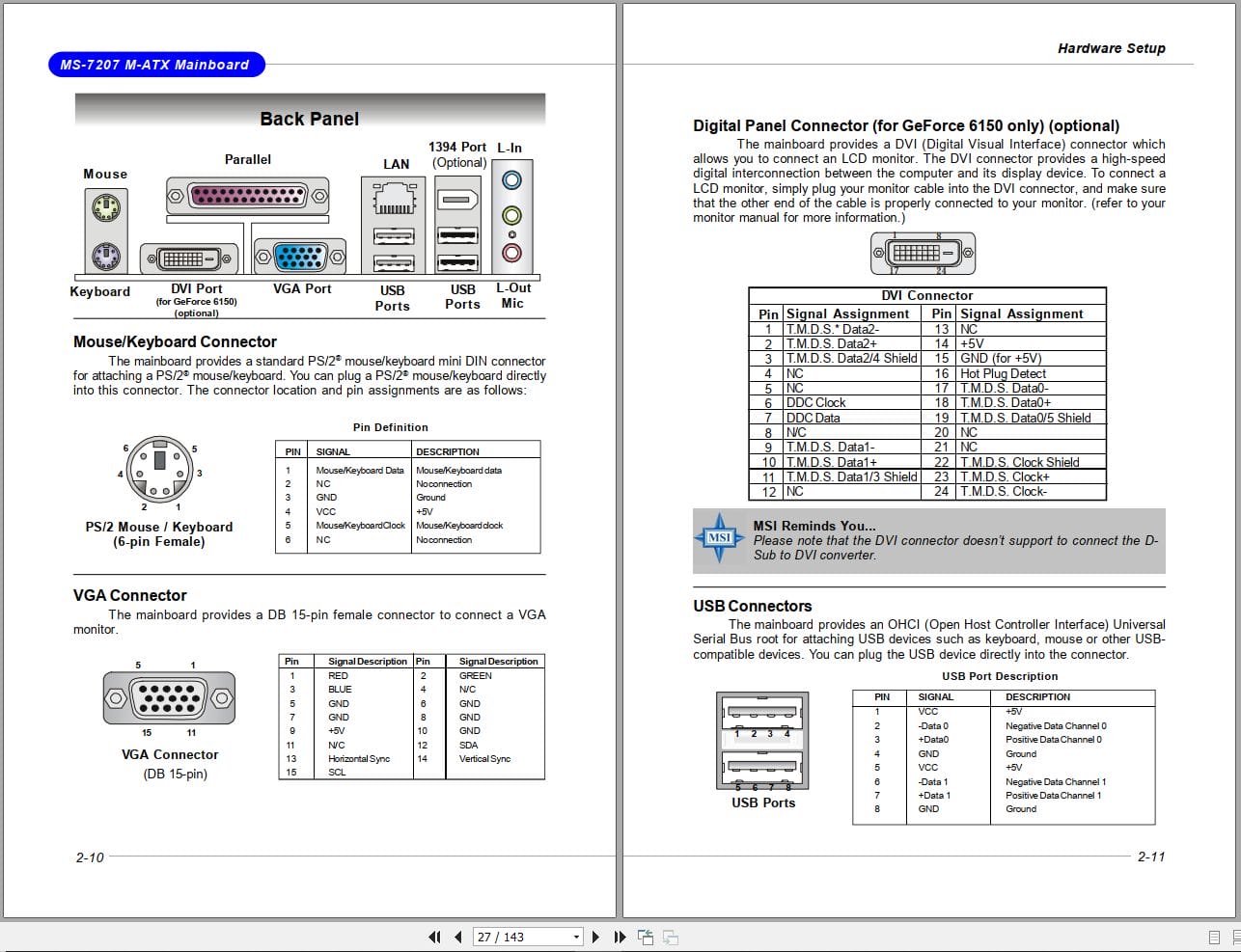Click the blue Line-In audio jack in diagram

click(512, 180)
